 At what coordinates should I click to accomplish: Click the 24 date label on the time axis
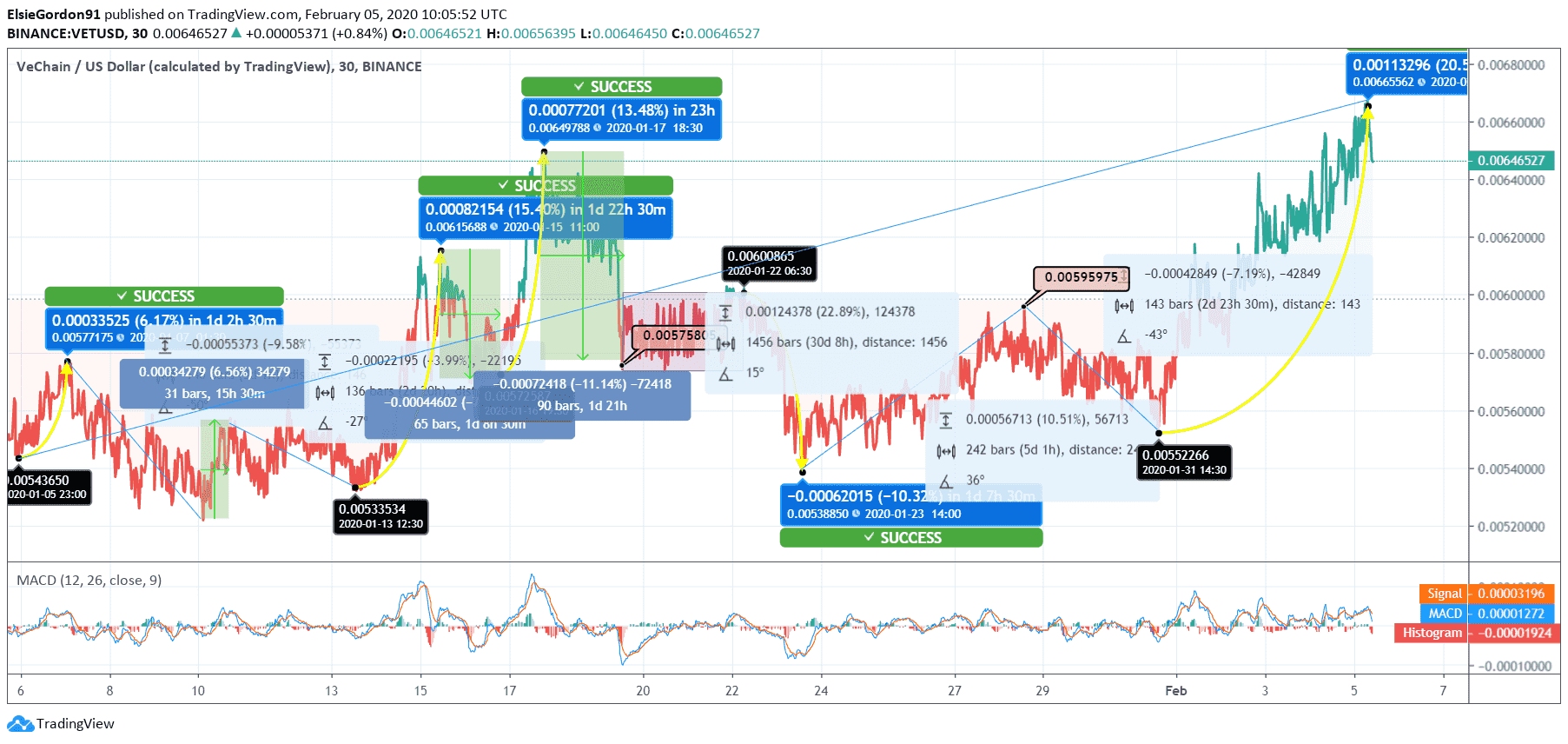821,691
